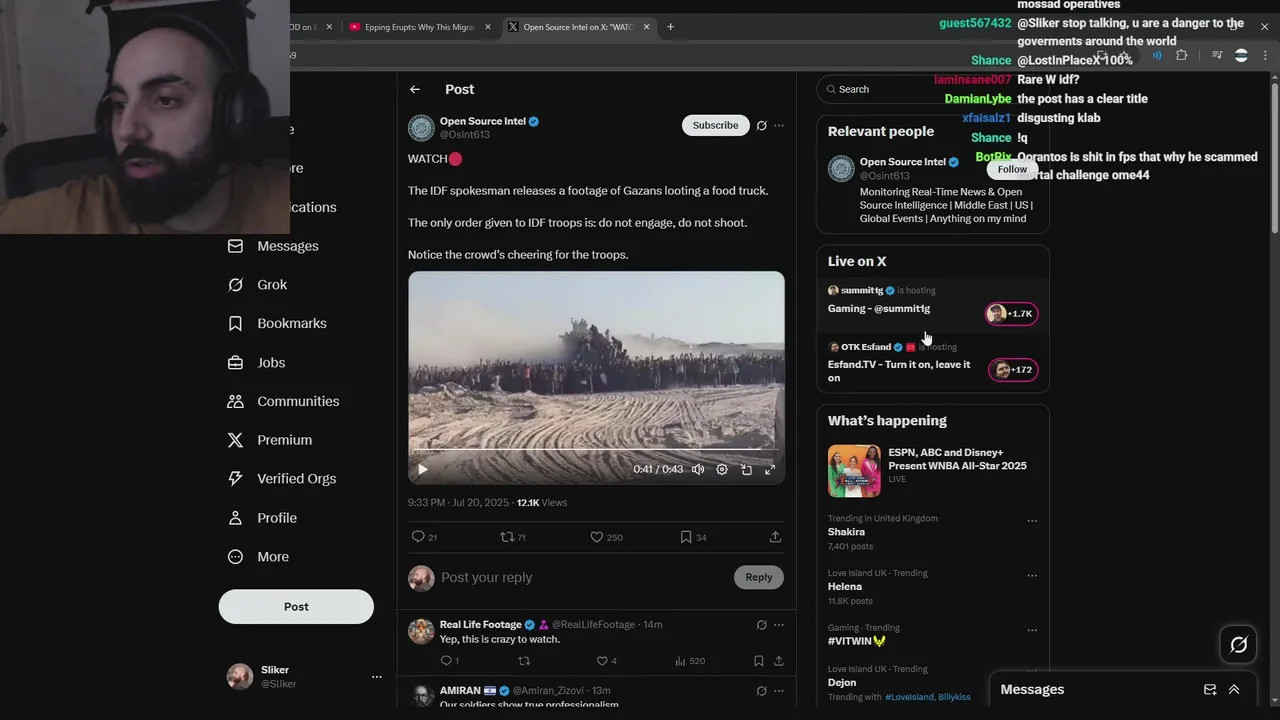Repost the main post (71 reposts)
Screen dimensions: 1280x720
point(513,537)
